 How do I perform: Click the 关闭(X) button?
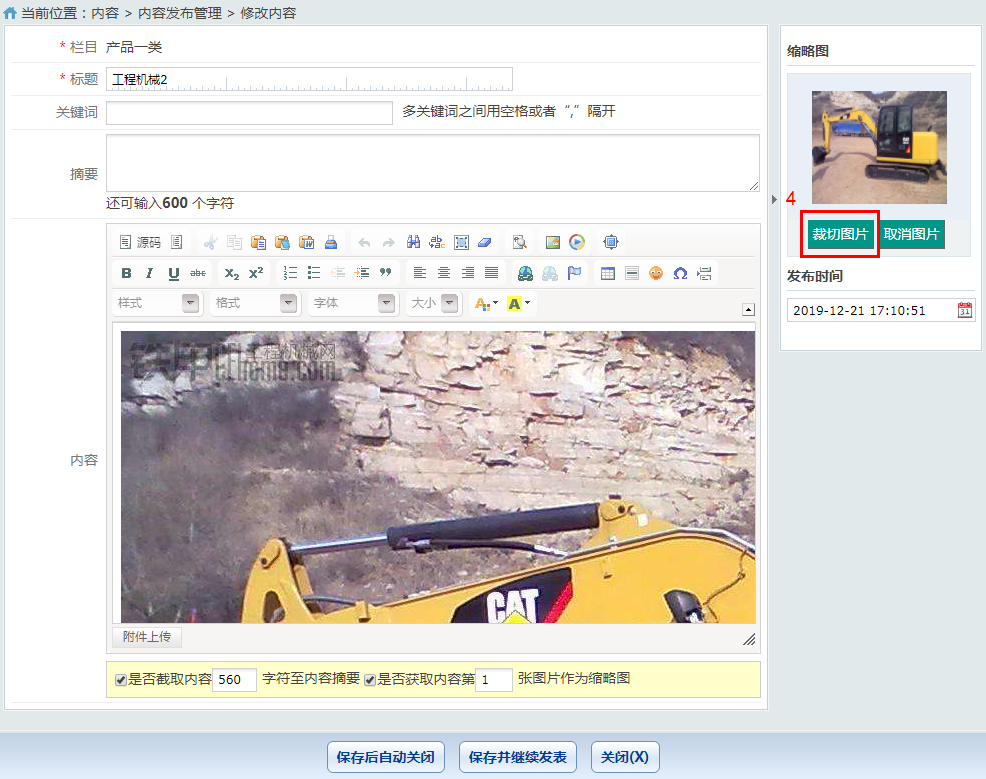[625, 757]
